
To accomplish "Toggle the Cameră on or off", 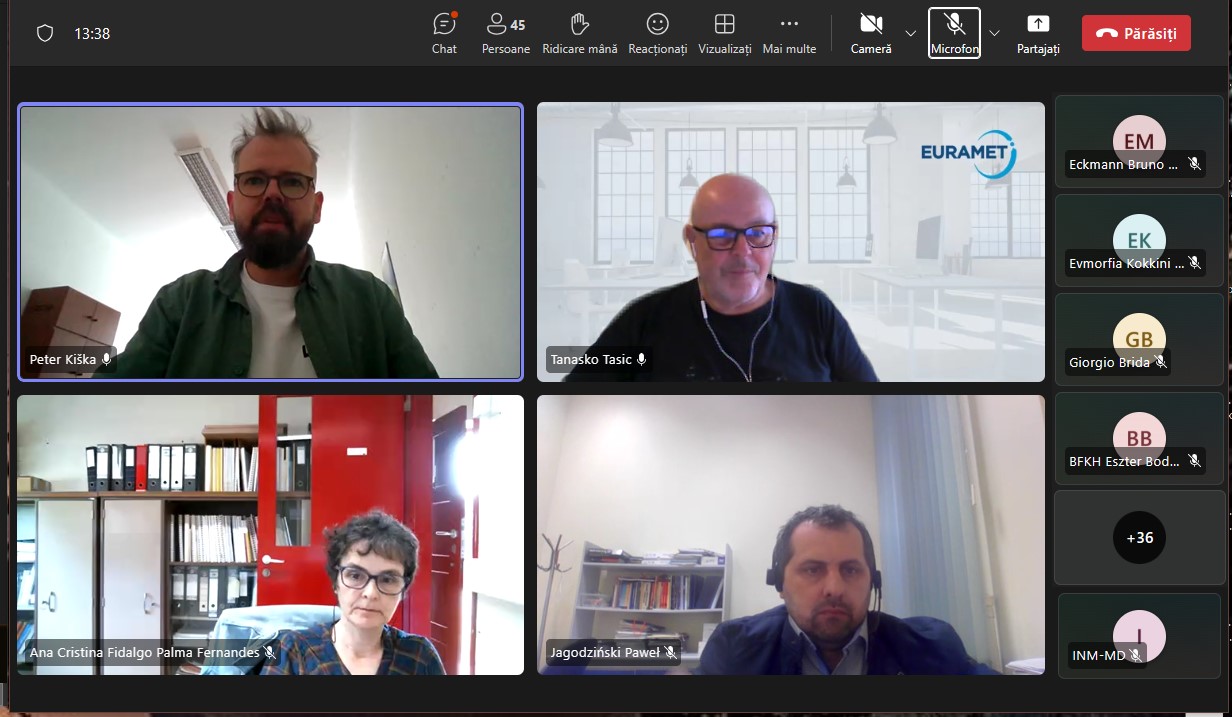I will click(871, 33).
